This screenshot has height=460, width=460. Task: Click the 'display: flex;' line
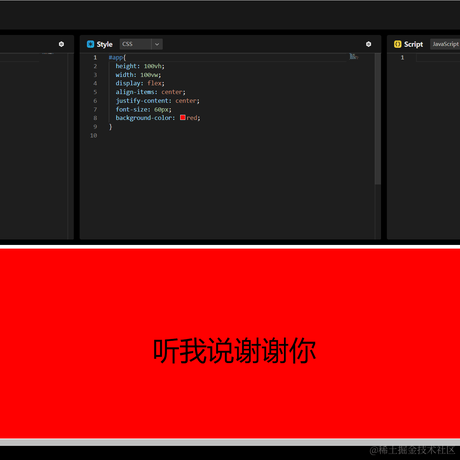(x=140, y=83)
